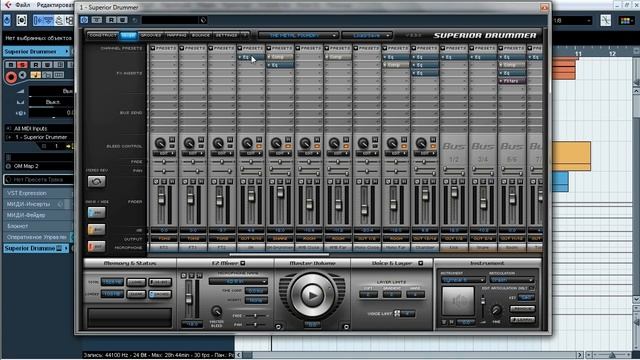This screenshot has height=360, width=640.
Task: Click the Master Bleed knob in EZ Mixer
Action: (x=217, y=312)
